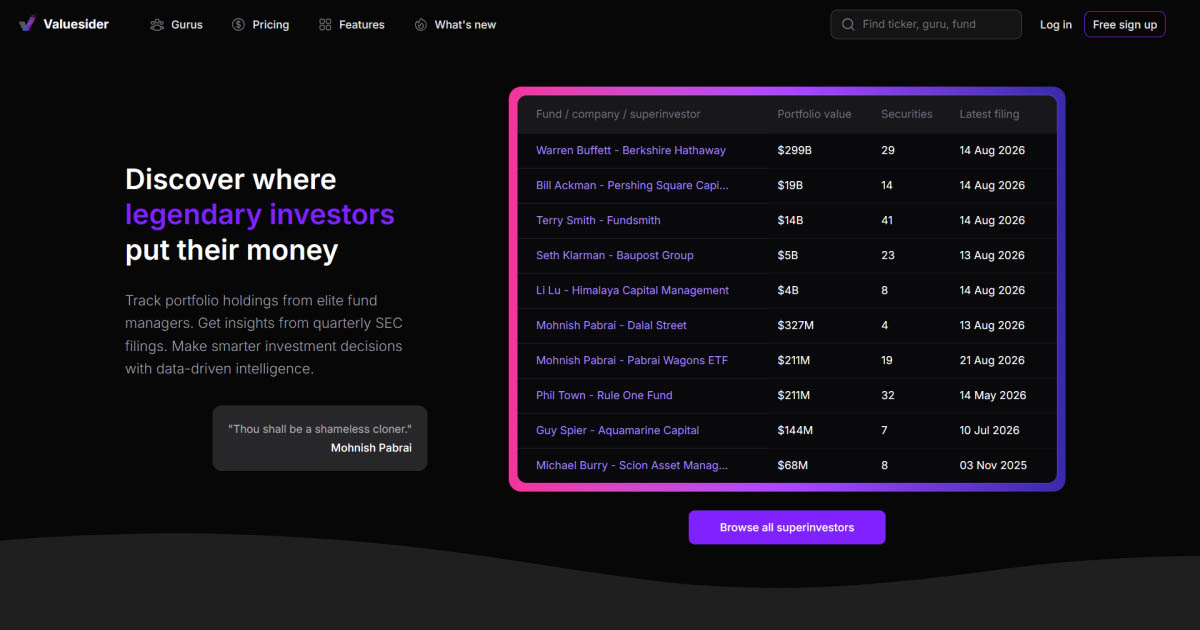This screenshot has height=630, width=1200.
Task: Click the "legendary investors" purple heading
Action: (x=260, y=214)
